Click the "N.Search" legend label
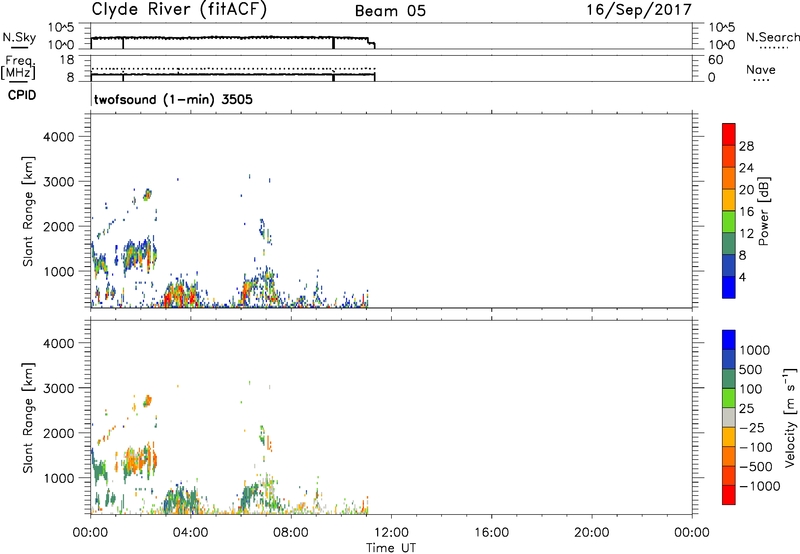Viewport: 800px width, 554px height. 772,37
